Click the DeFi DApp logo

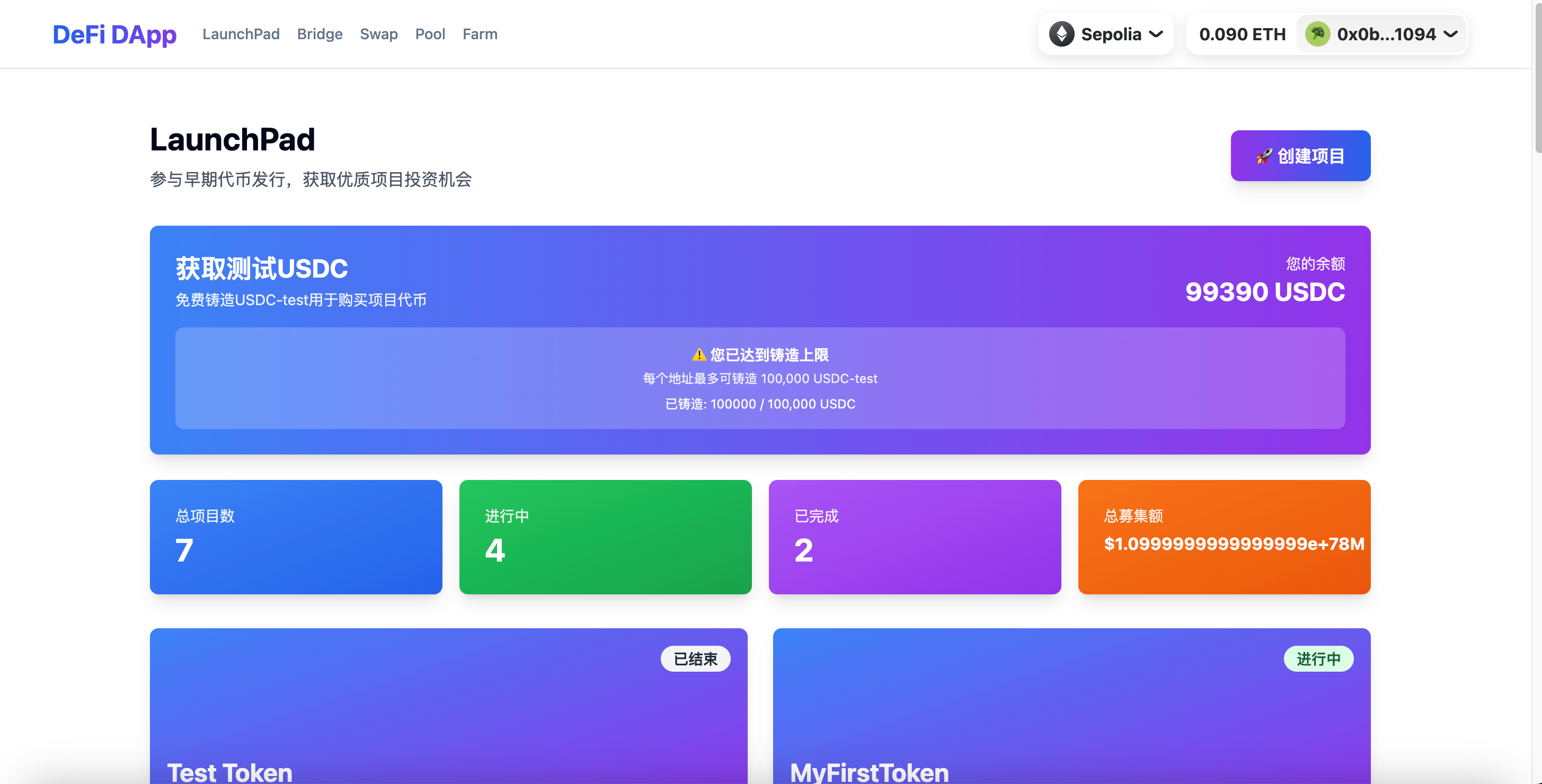click(x=114, y=34)
